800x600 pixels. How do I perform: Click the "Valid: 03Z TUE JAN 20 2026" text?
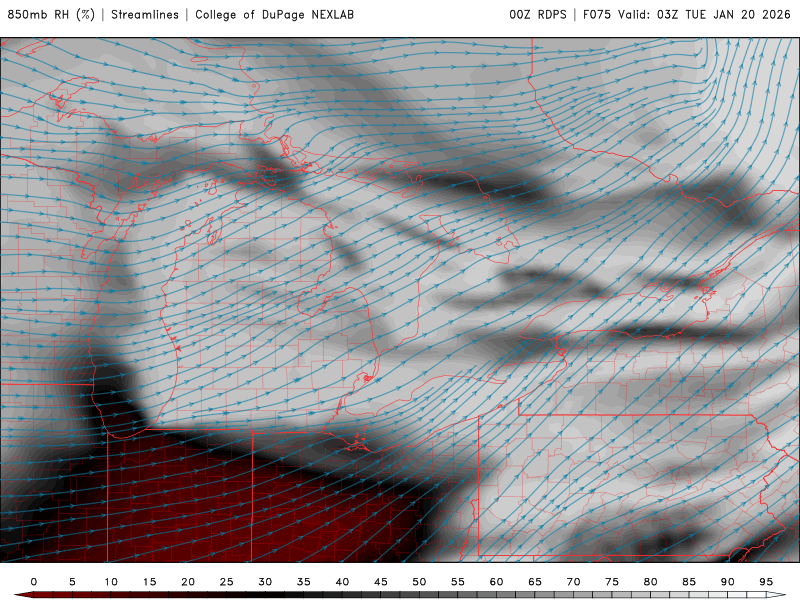(x=705, y=15)
